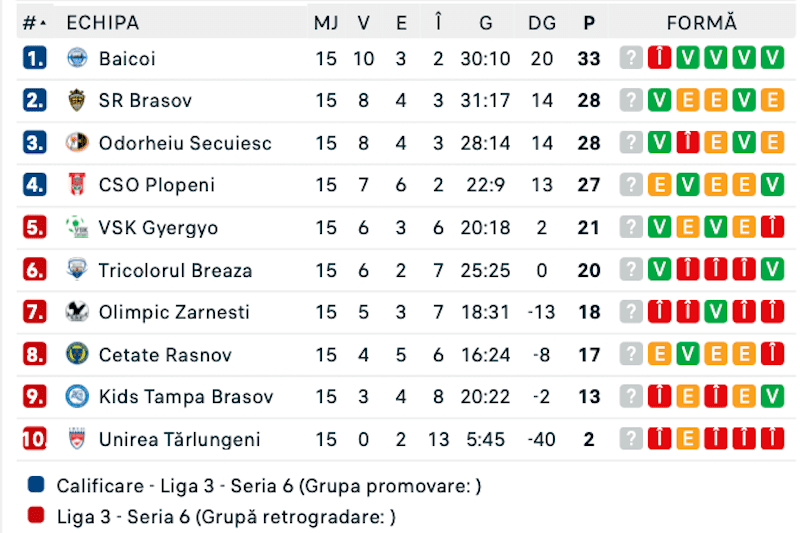This screenshot has height=533, width=800.
Task: Click the Unirea Tărlungeni crest icon
Action: click(x=77, y=439)
